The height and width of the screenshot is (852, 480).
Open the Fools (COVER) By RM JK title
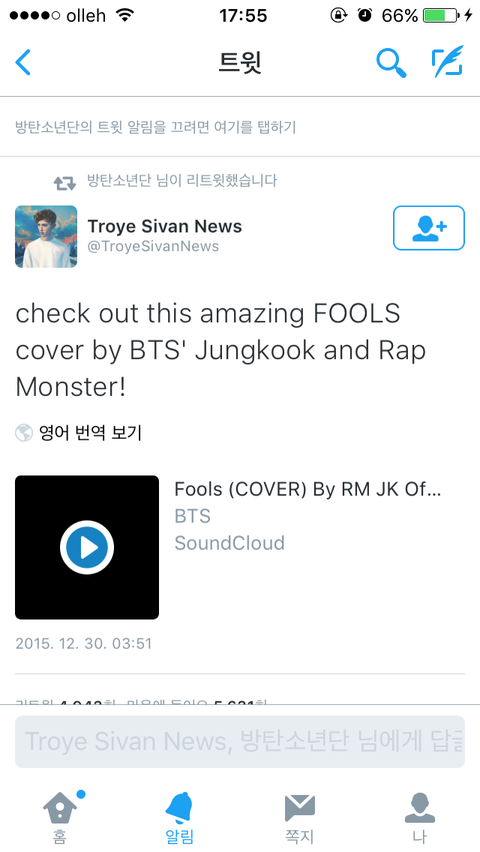click(x=307, y=490)
